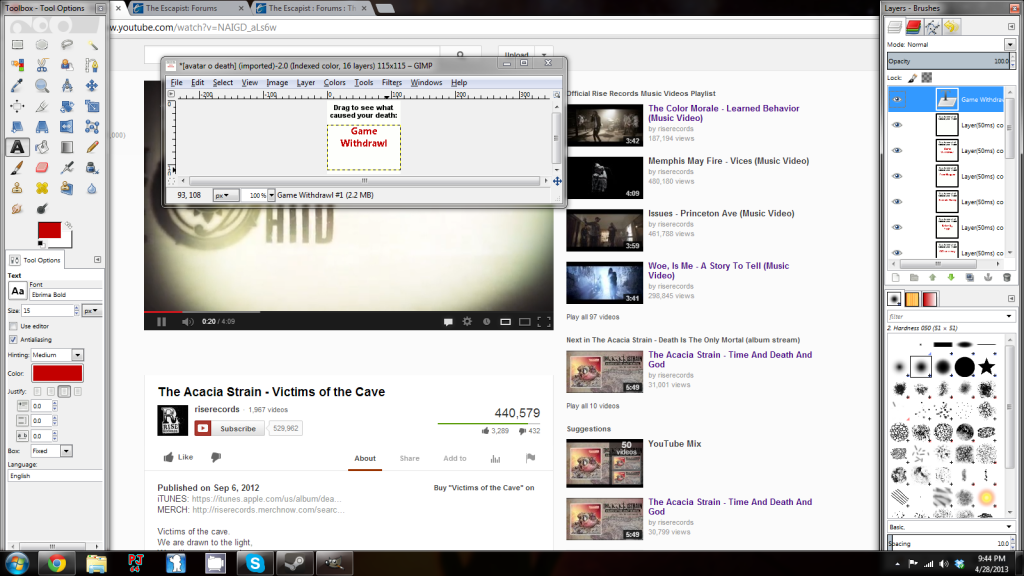Viewport: 1024px width, 576px height.
Task: Toggle visibility of second layer in list
Action: 897,125
